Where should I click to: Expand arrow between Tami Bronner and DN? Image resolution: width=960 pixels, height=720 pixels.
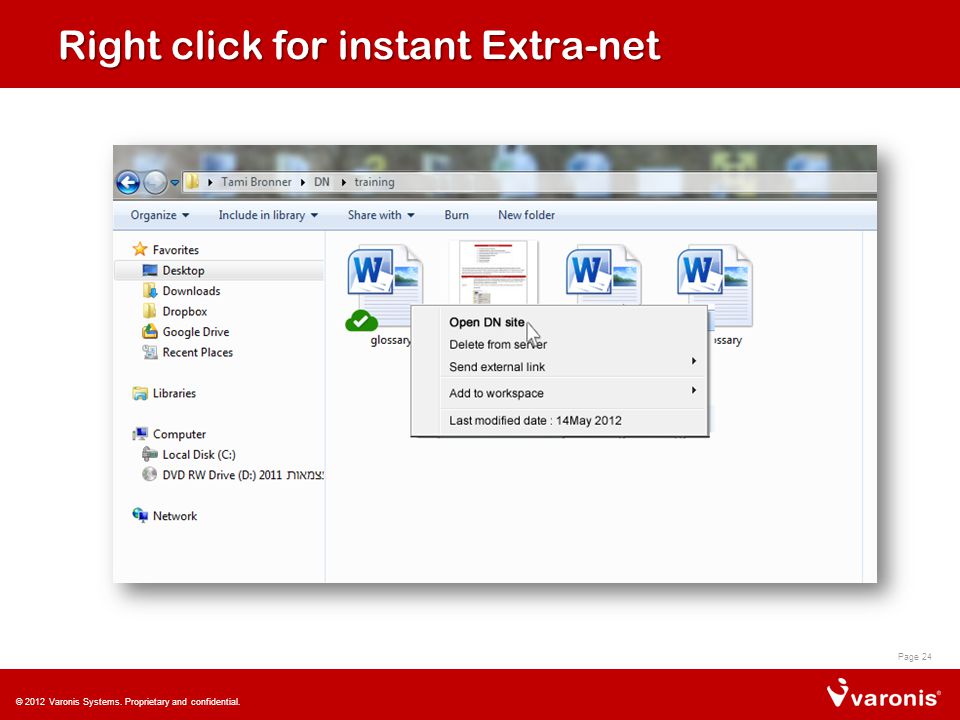click(302, 182)
